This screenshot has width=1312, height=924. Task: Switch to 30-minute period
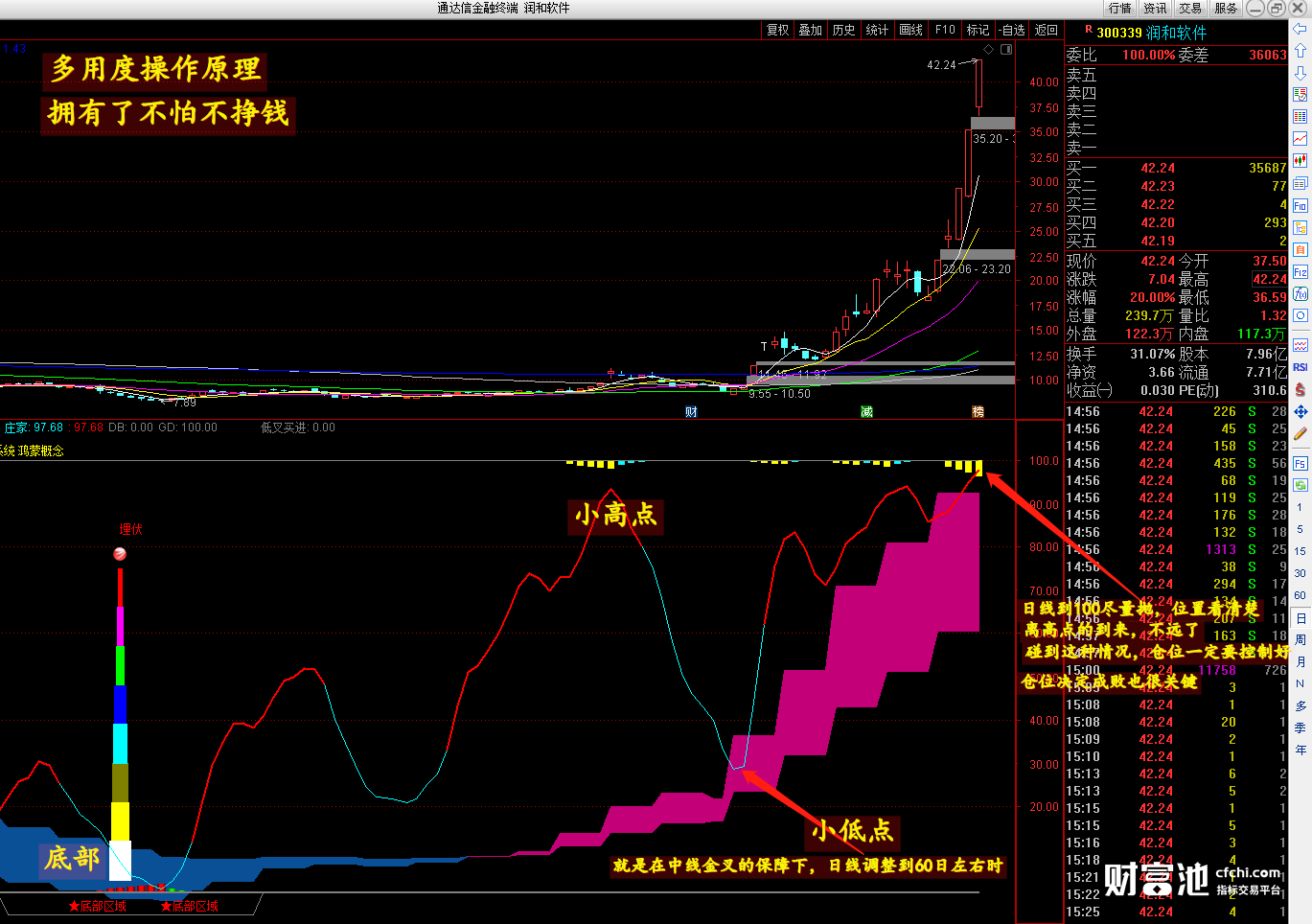click(1300, 573)
